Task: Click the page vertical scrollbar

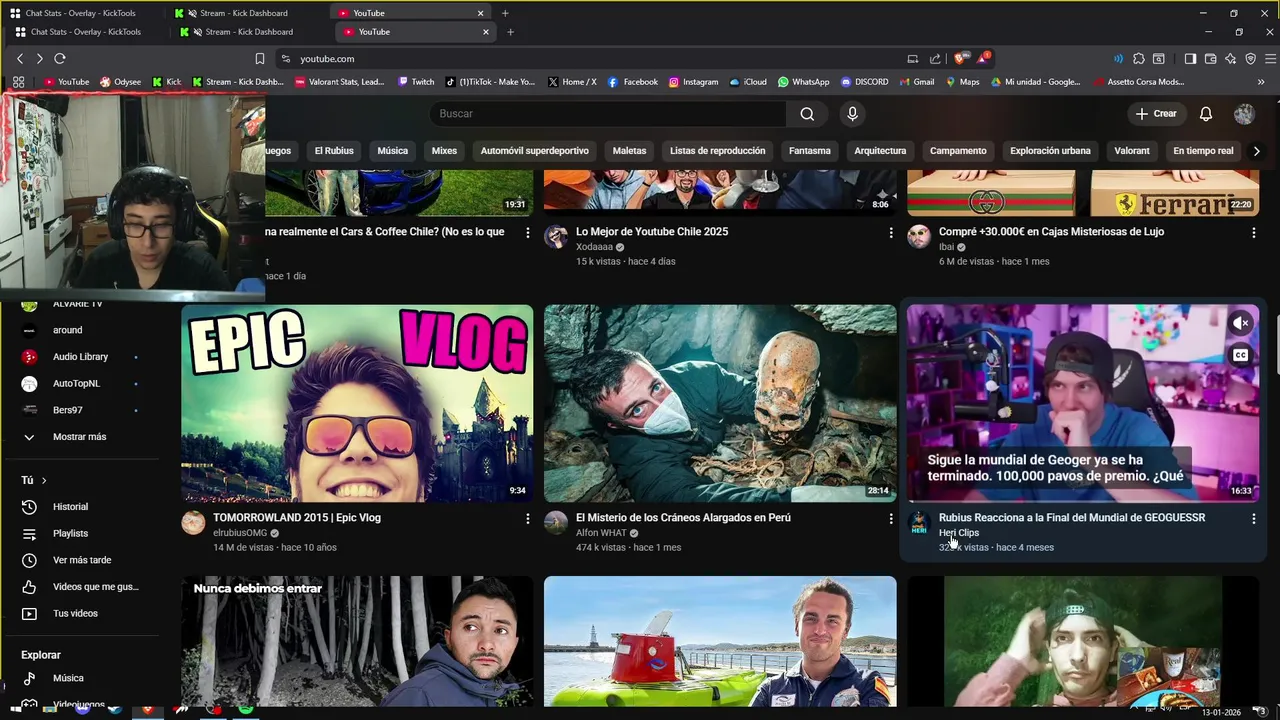Action: pos(1276,346)
